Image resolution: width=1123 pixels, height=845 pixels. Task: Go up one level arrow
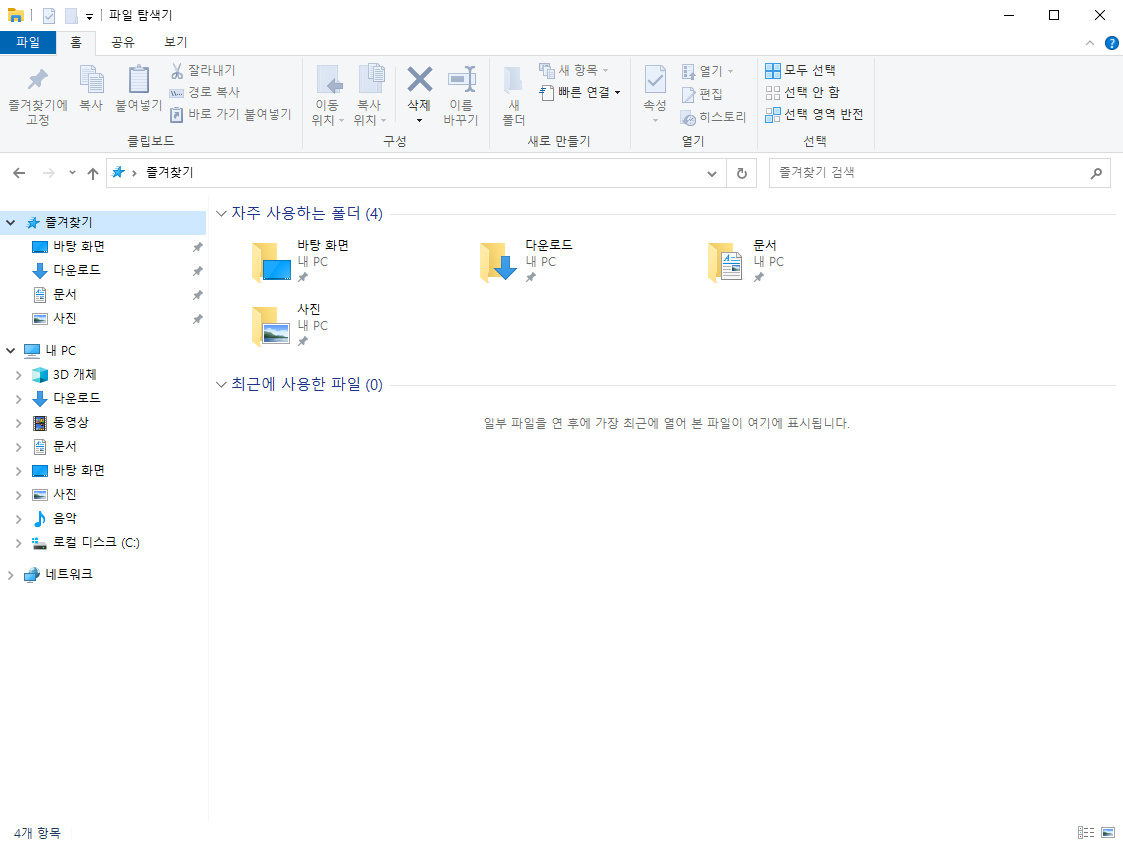(92, 173)
